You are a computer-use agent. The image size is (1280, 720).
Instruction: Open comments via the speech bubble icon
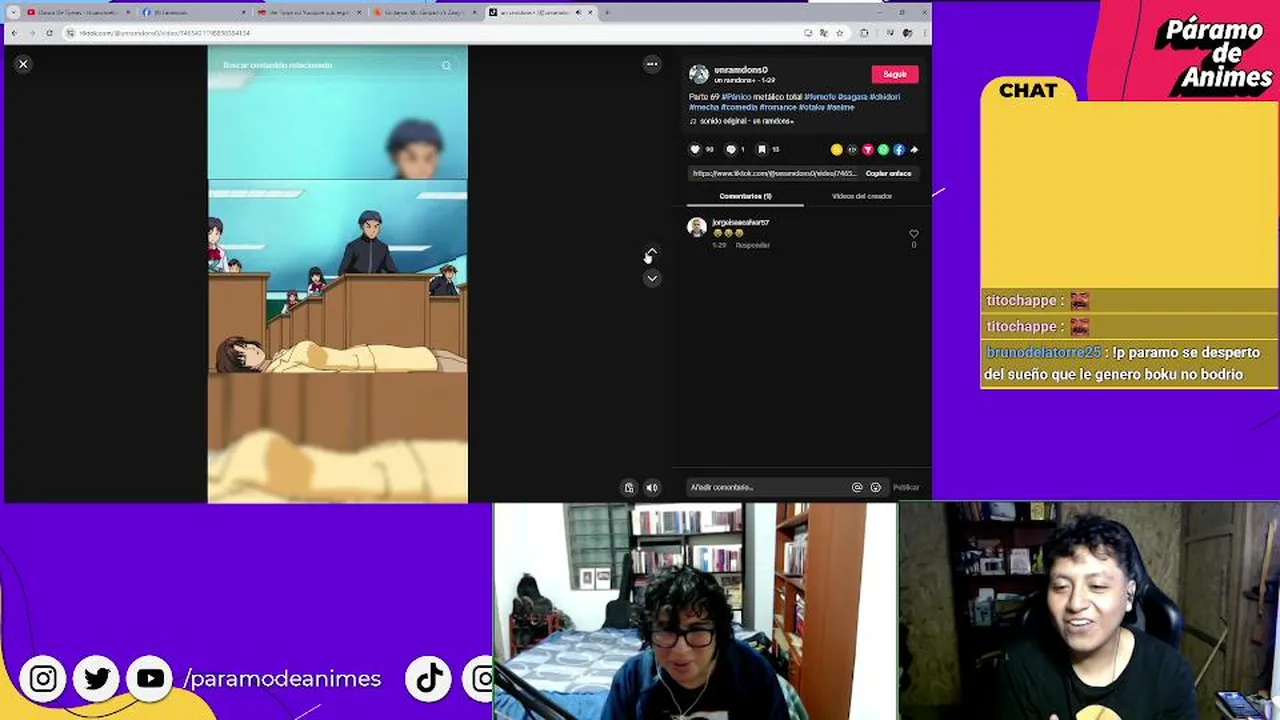731,150
